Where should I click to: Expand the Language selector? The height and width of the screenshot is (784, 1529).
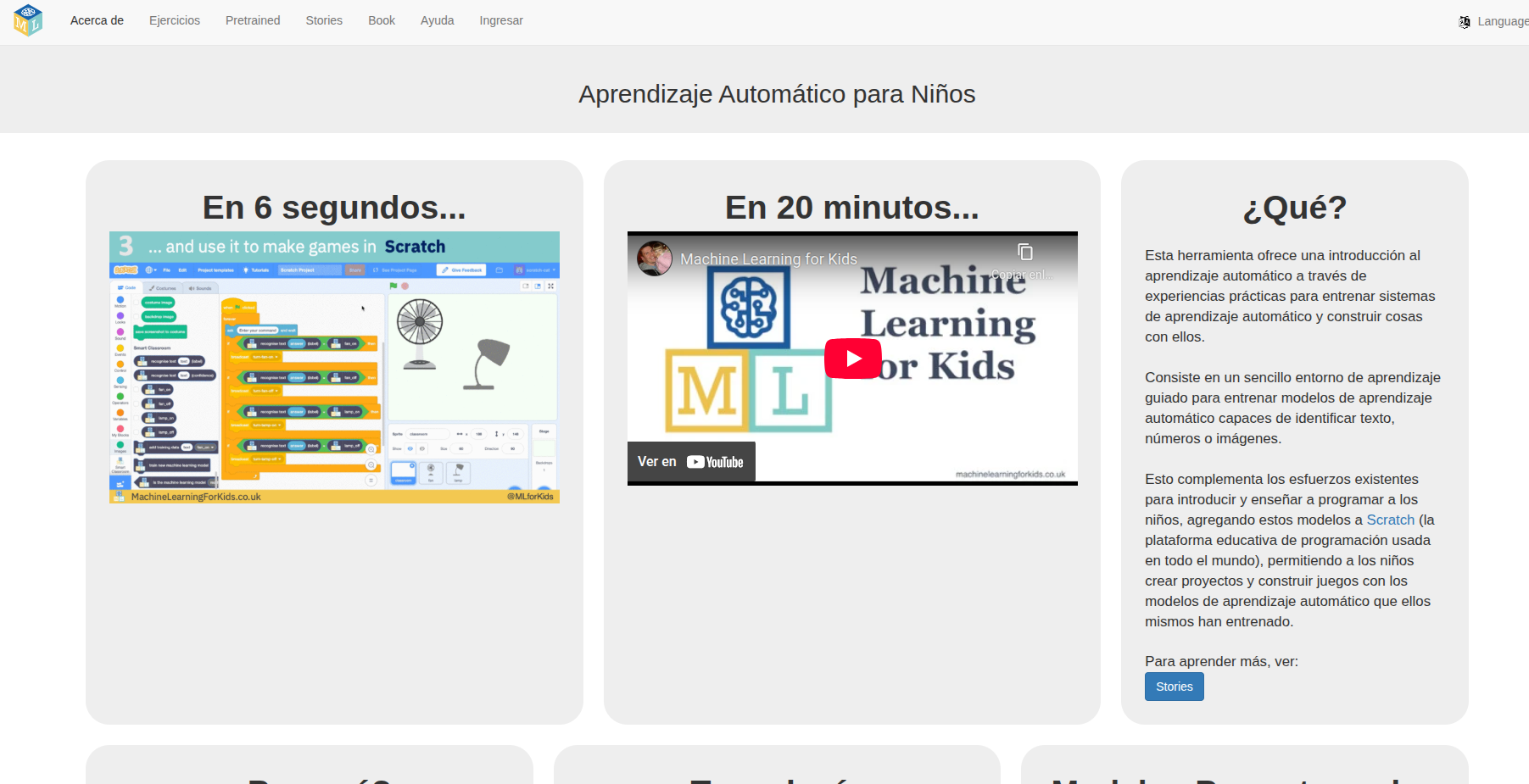tap(1502, 21)
